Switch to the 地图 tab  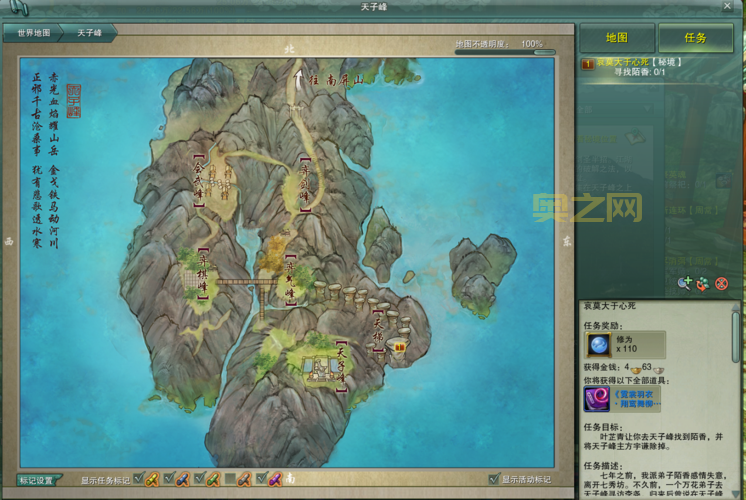click(x=617, y=38)
